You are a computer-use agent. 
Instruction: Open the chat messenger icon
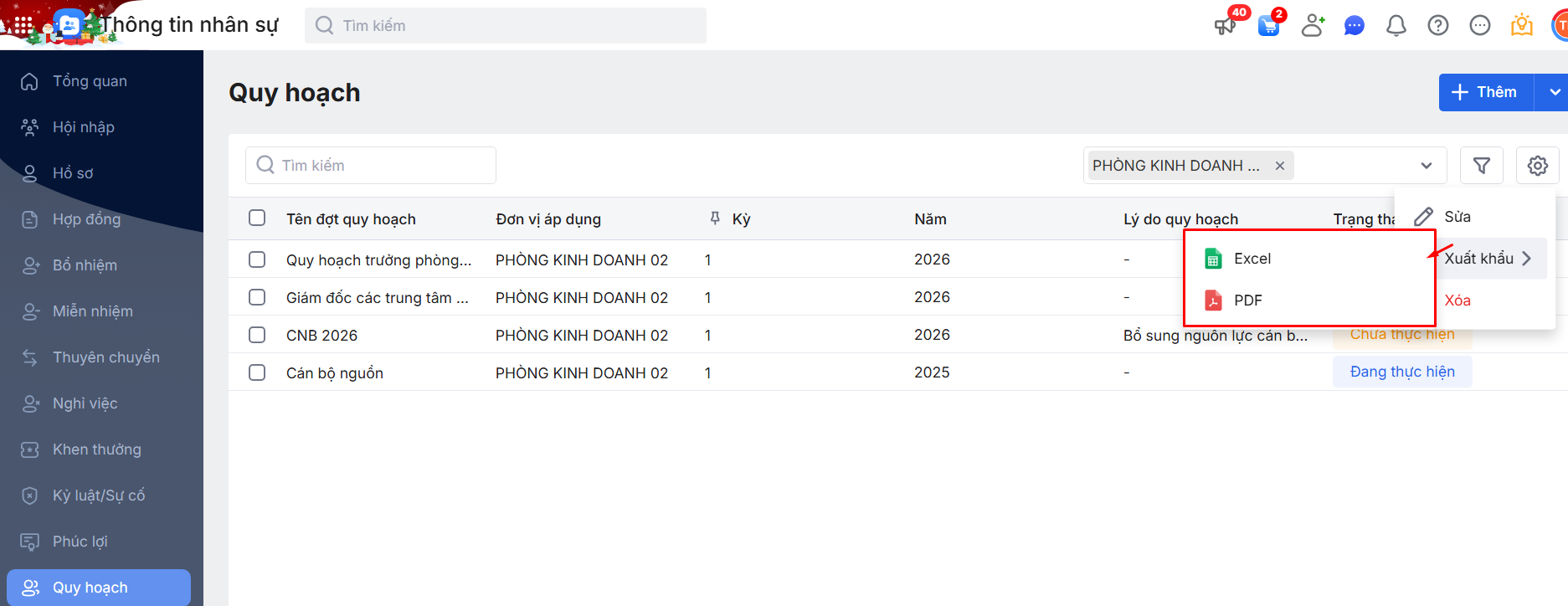click(x=1354, y=26)
